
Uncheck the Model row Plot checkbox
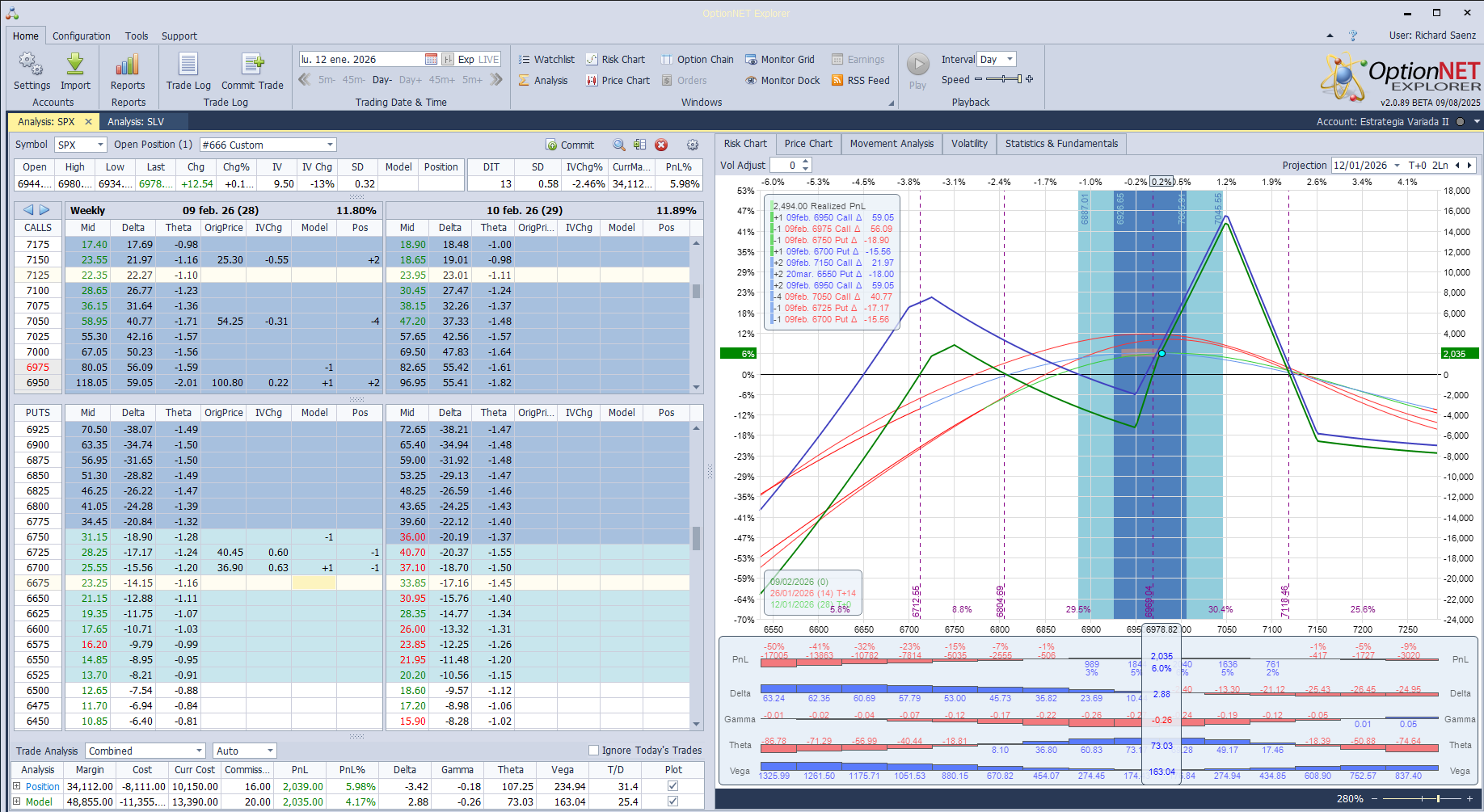[672, 801]
